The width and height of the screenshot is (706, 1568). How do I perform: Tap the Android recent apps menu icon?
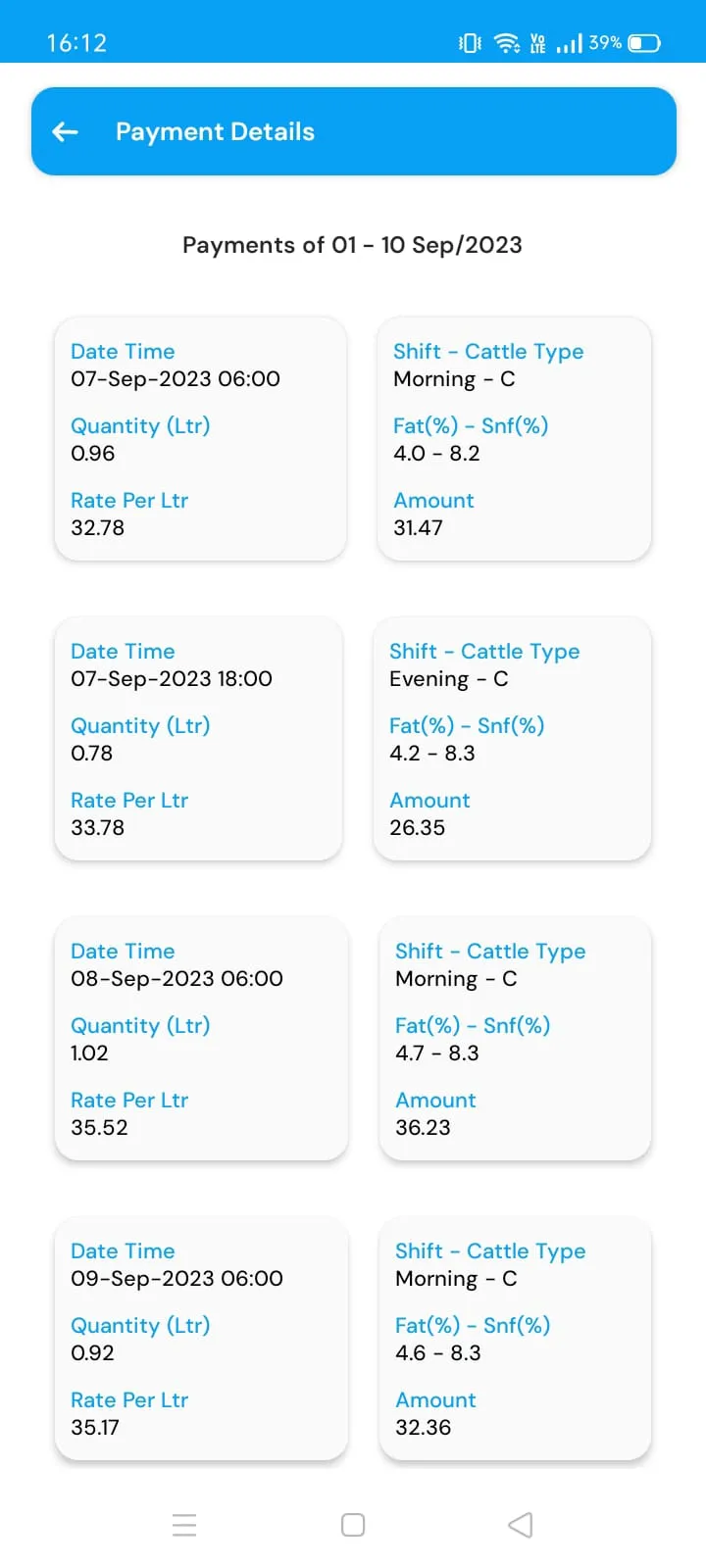pos(184,1525)
